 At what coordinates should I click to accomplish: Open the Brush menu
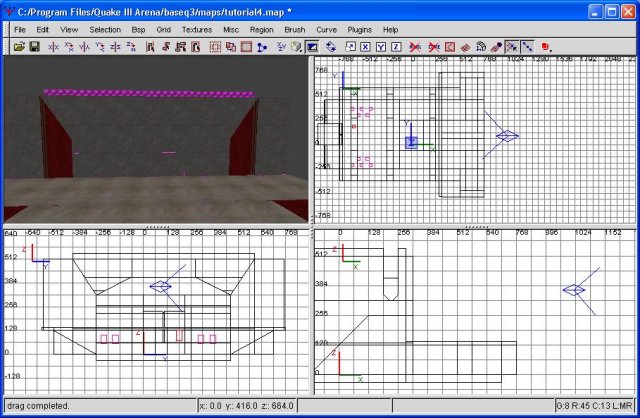295,29
